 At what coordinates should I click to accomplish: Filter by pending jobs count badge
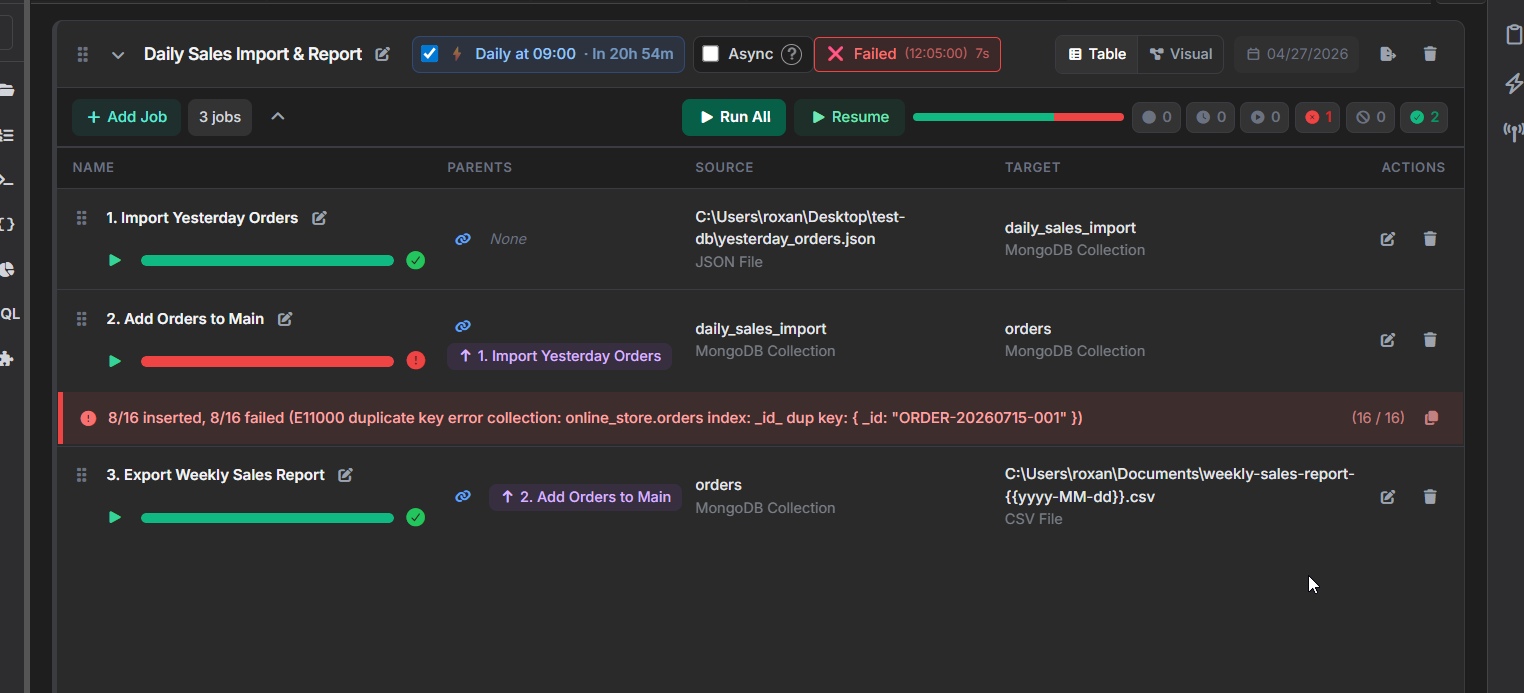[x=1157, y=117]
